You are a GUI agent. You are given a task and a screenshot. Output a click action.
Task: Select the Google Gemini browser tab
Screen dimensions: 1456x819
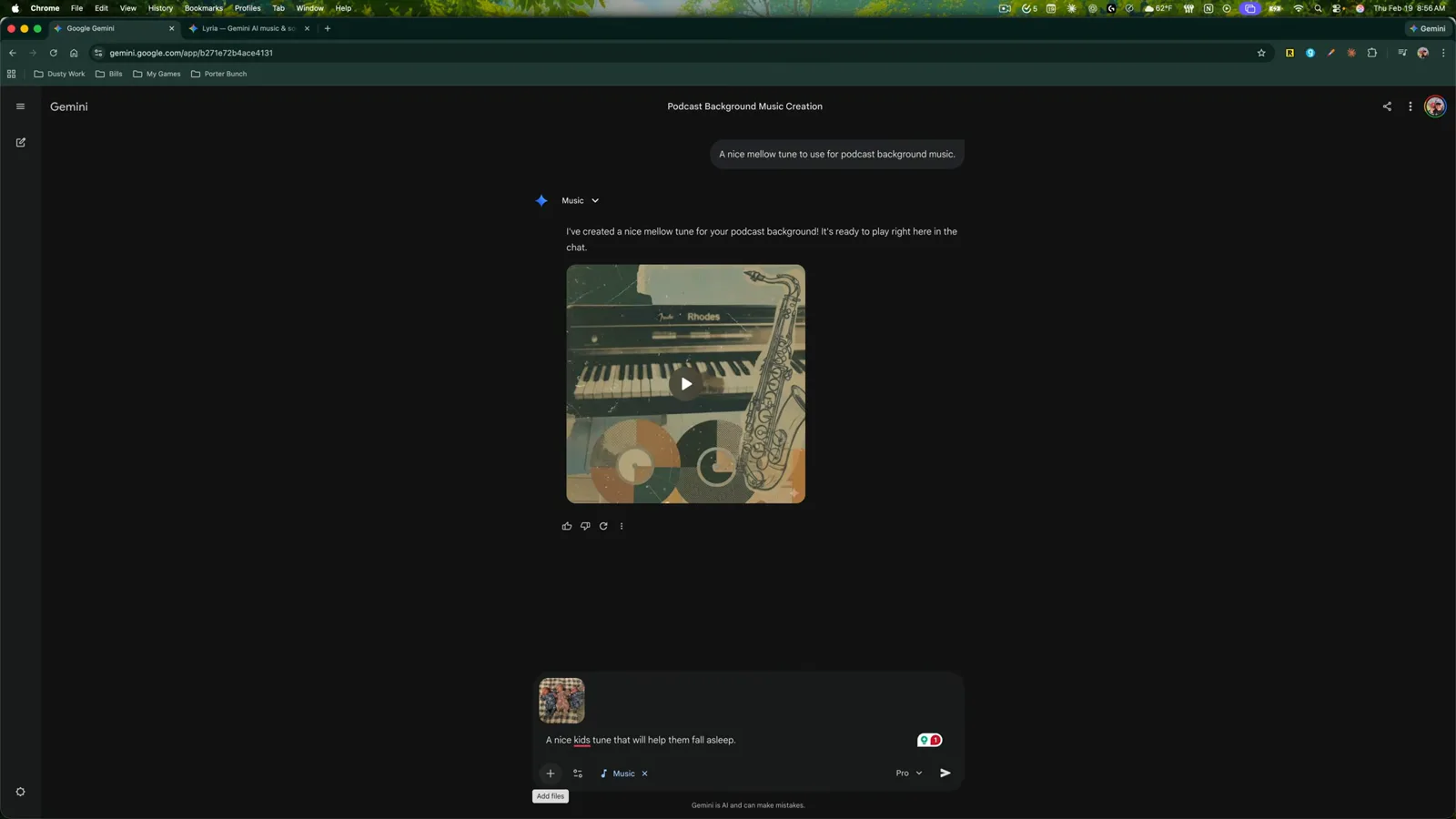click(114, 28)
